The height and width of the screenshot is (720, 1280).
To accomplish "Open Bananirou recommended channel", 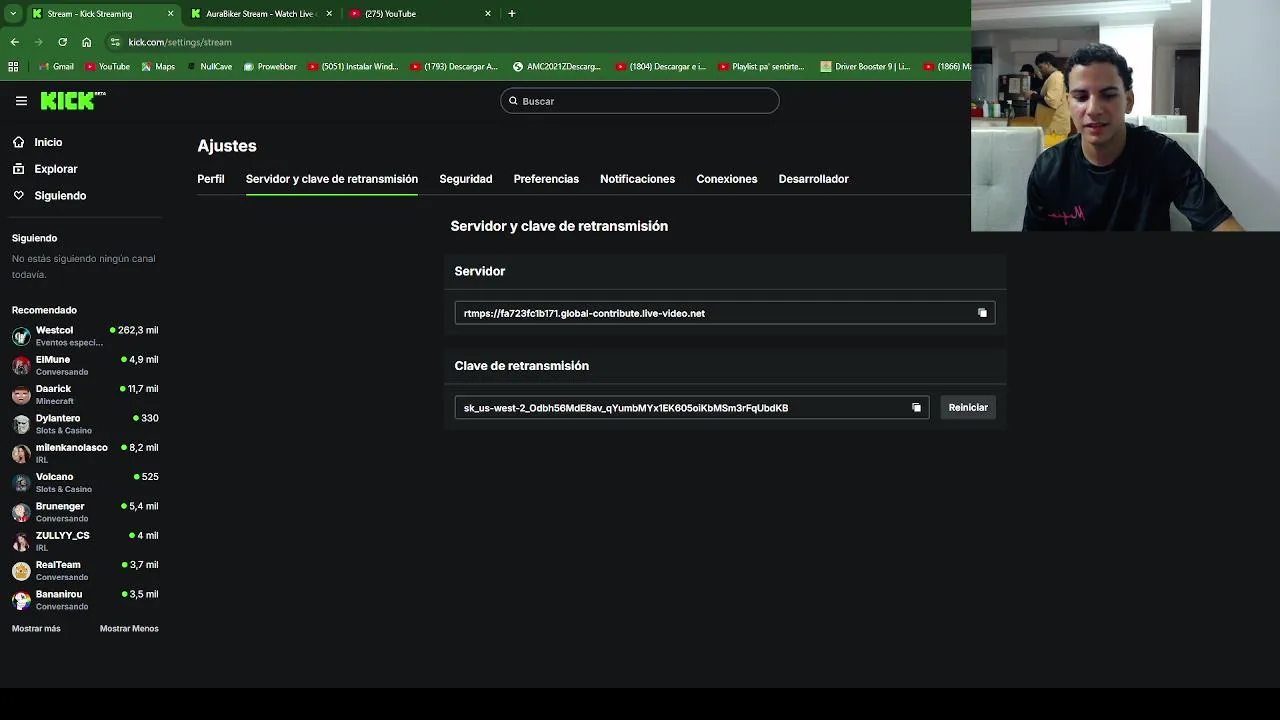I will 85,600.
